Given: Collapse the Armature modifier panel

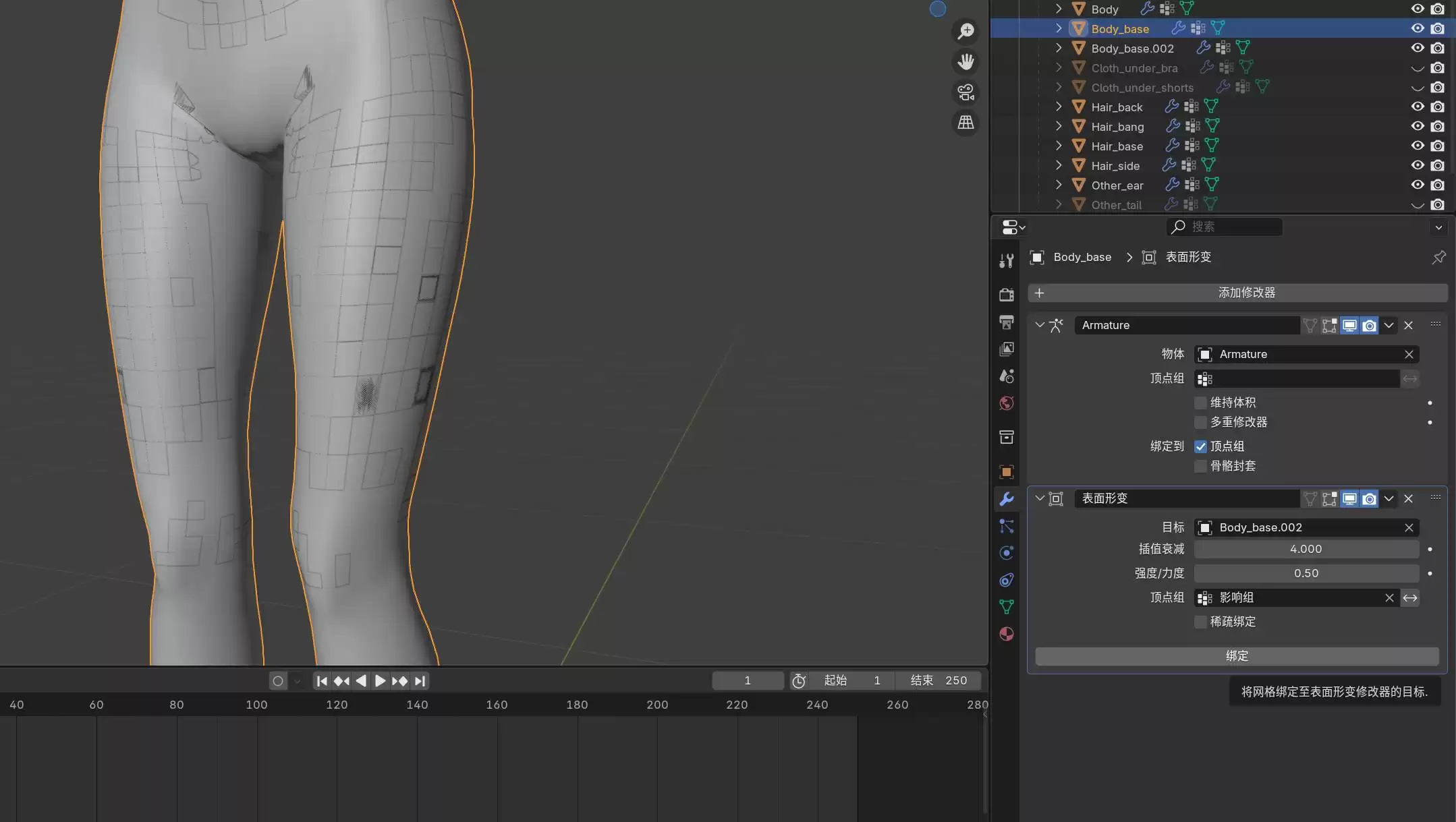Looking at the screenshot, I should (1040, 325).
